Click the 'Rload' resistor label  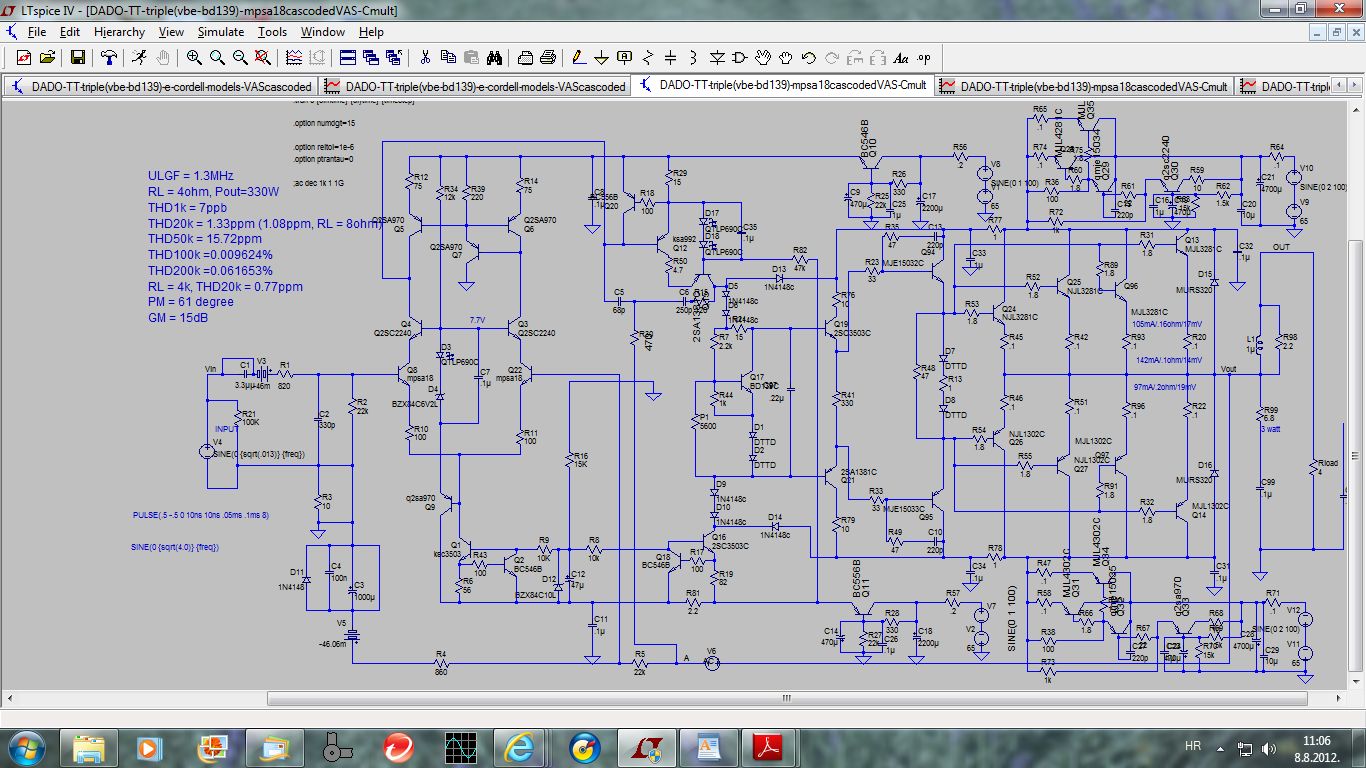(x=1327, y=463)
